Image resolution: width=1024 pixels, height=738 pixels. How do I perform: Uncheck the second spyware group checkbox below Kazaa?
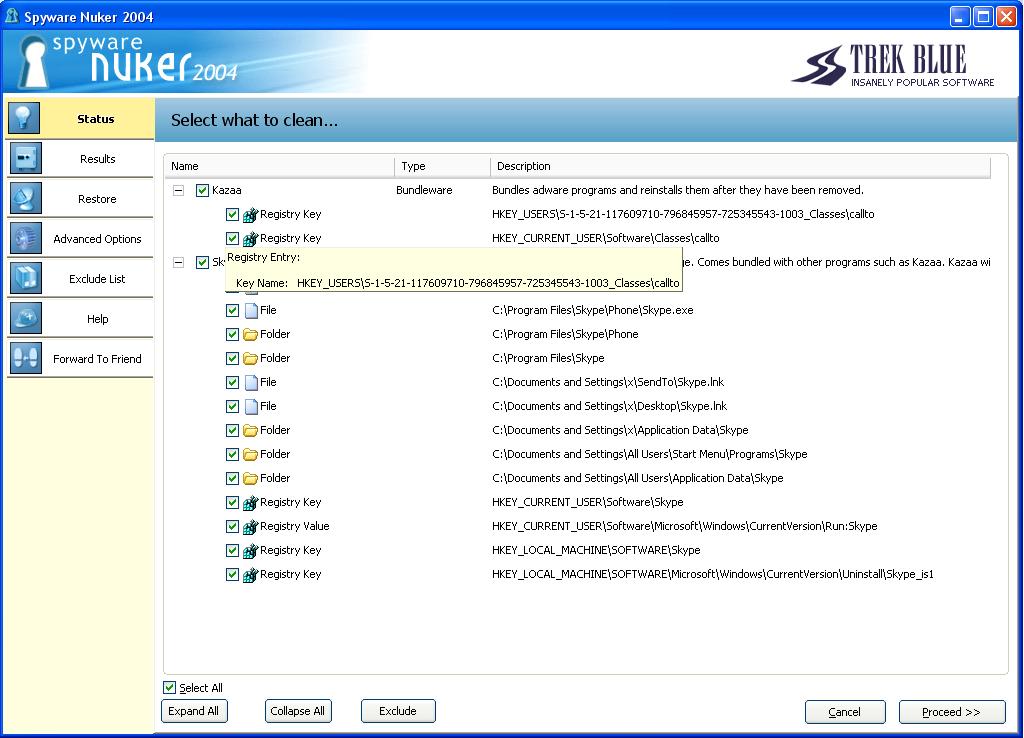[x=202, y=262]
